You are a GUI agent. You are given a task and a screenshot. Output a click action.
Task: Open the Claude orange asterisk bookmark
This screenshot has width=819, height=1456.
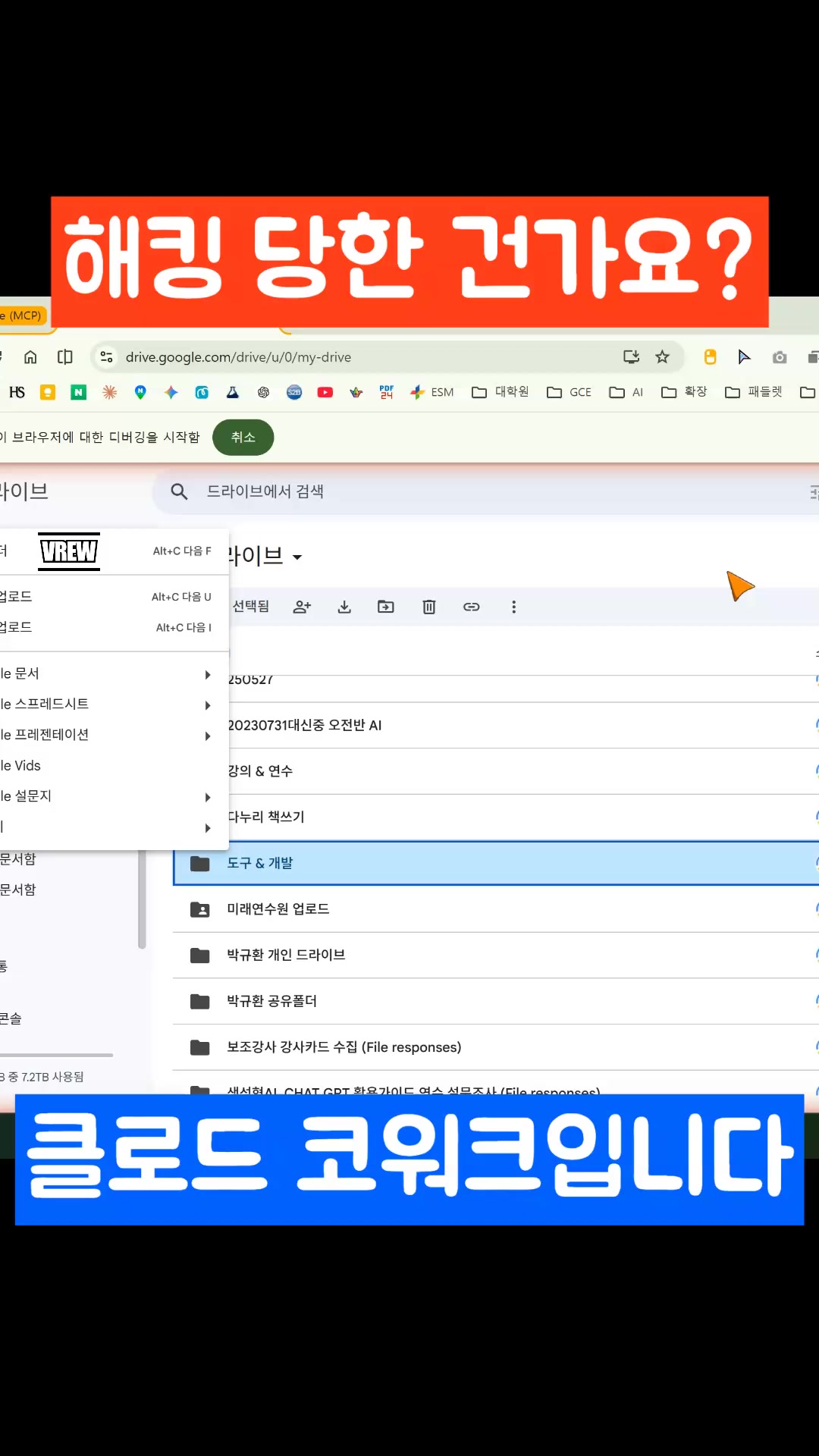(x=110, y=392)
